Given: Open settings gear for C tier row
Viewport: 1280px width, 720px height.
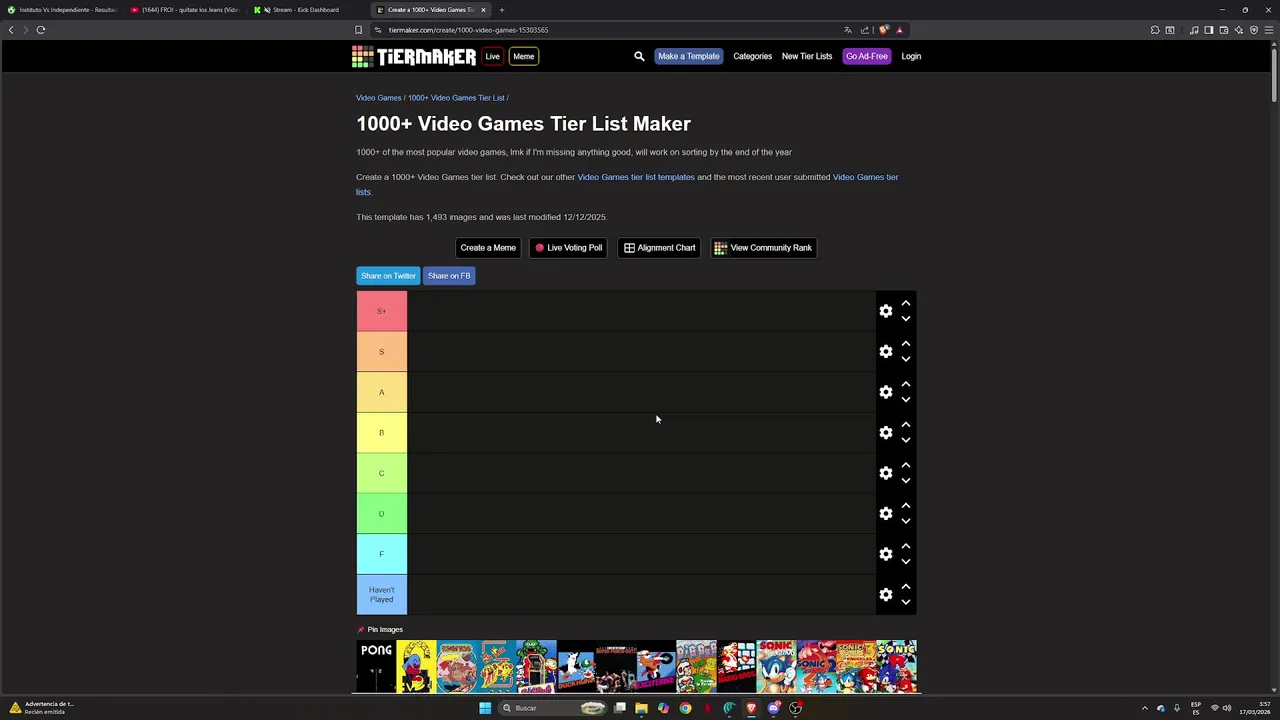Looking at the screenshot, I should point(886,473).
